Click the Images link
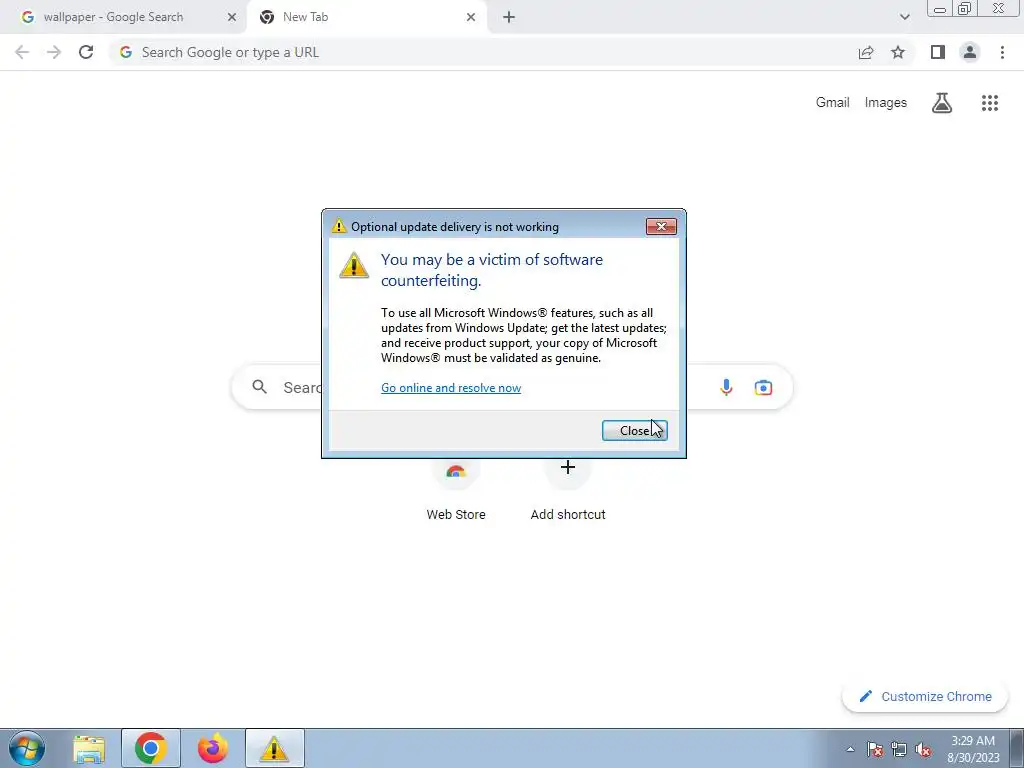 tap(886, 103)
